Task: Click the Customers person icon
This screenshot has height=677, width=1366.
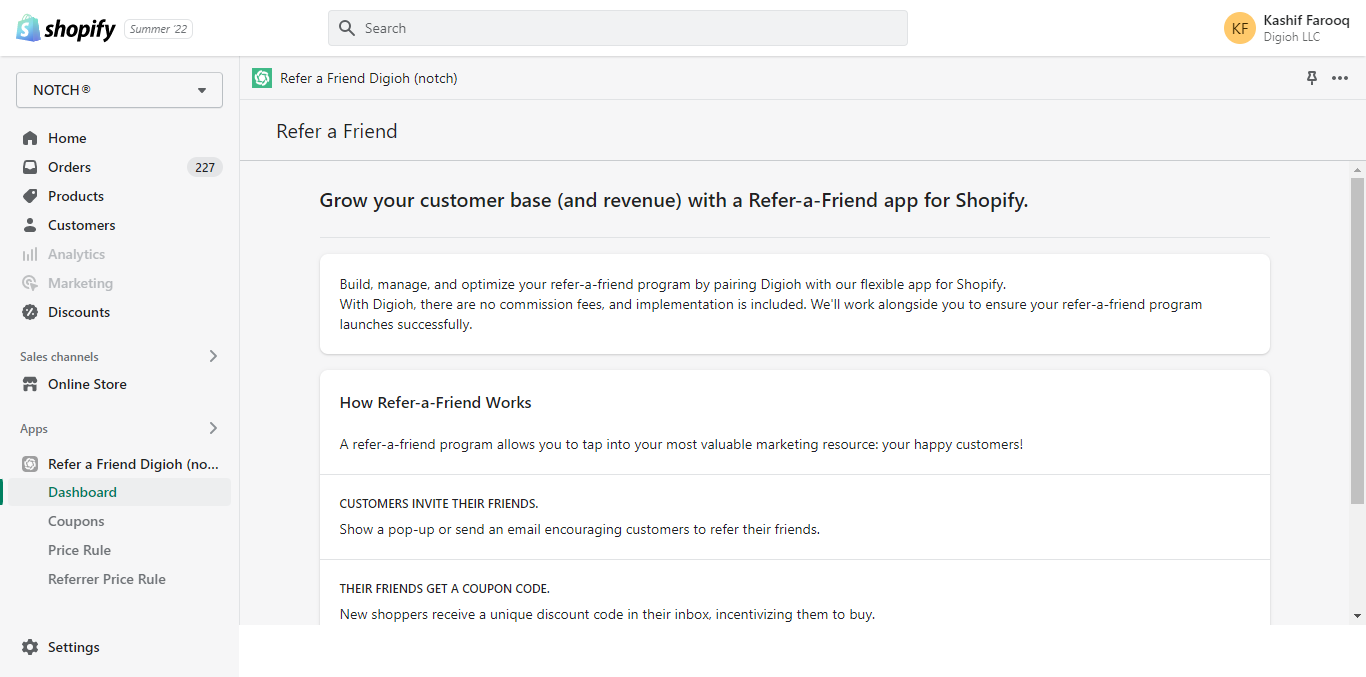Action: [x=30, y=225]
